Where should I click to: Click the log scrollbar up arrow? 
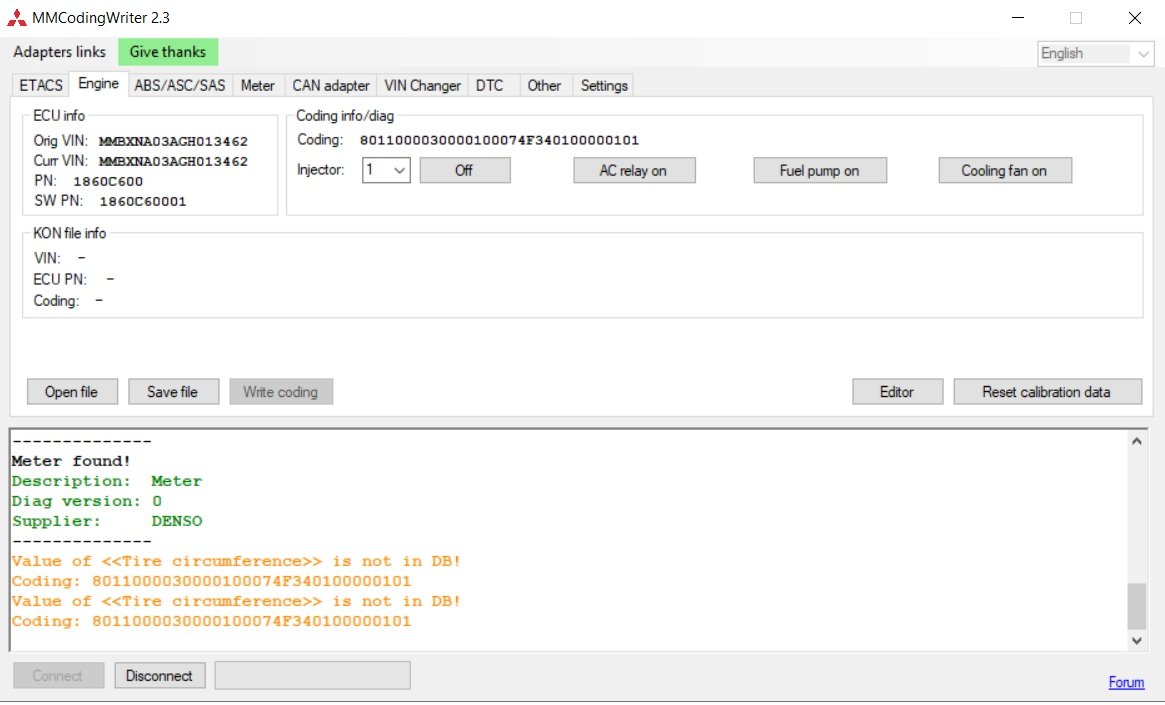point(1136,441)
